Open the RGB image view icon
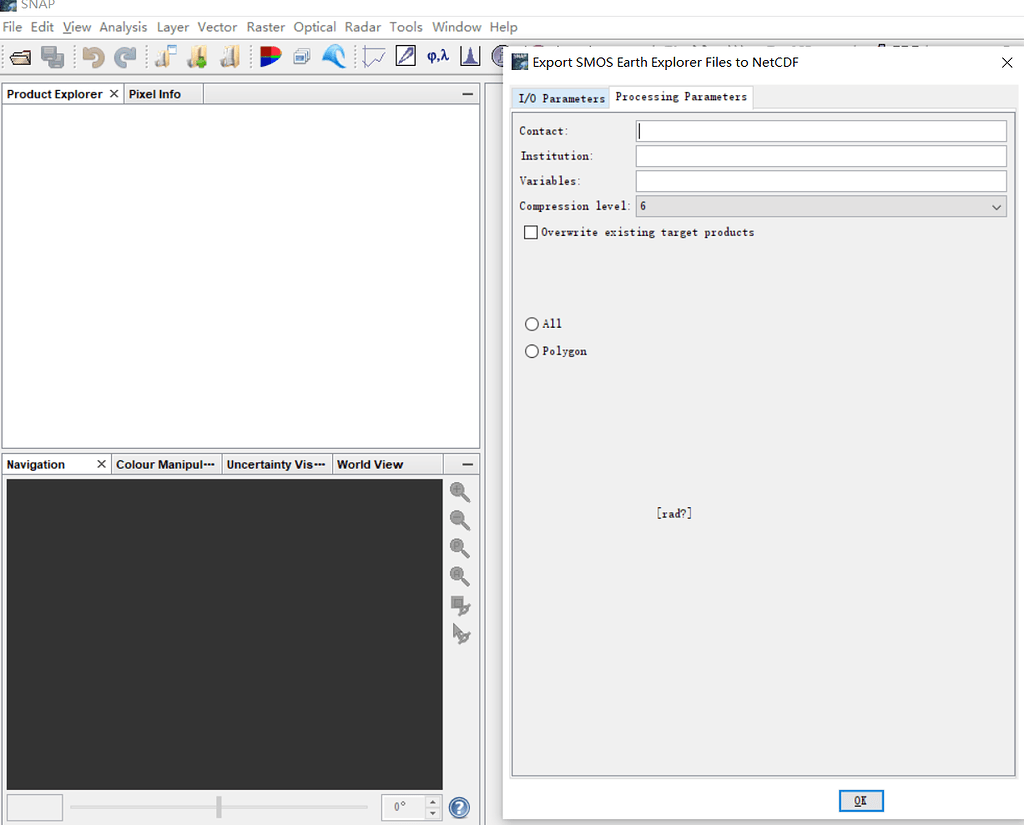1024x825 pixels. point(269,56)
